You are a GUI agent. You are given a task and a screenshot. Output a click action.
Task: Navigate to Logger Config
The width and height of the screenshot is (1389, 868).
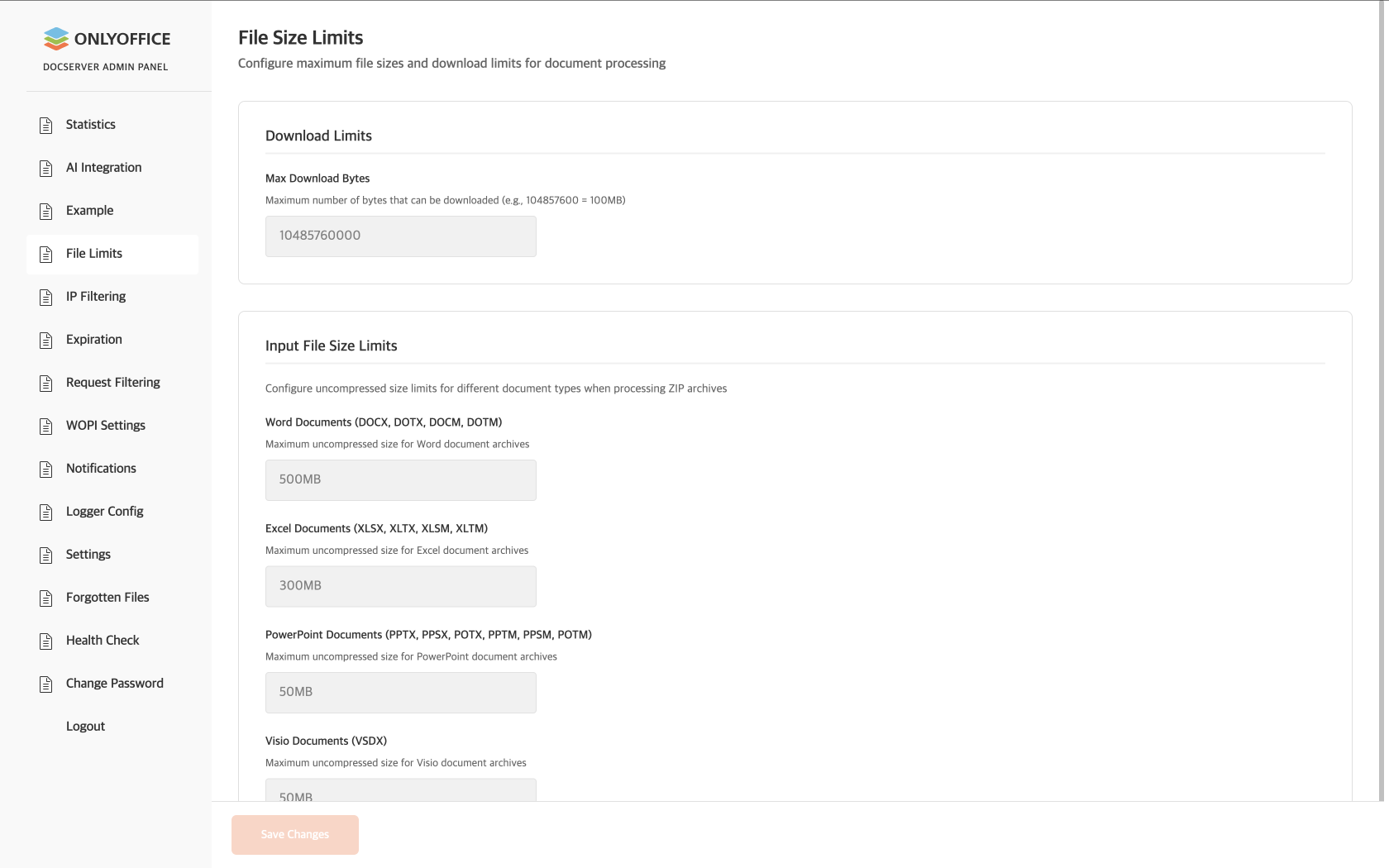(x=104, y=512)
